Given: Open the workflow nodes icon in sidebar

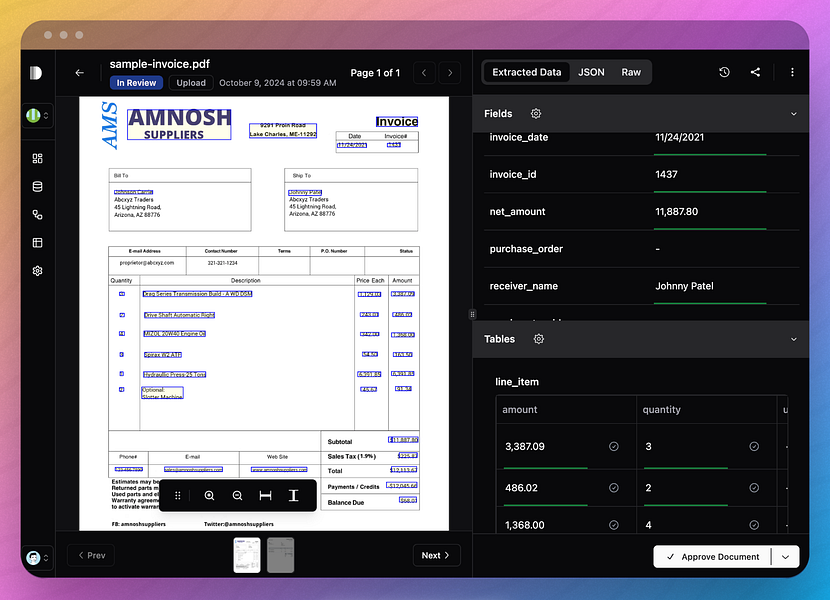Looking at the screenshot, I should [37, 214].
